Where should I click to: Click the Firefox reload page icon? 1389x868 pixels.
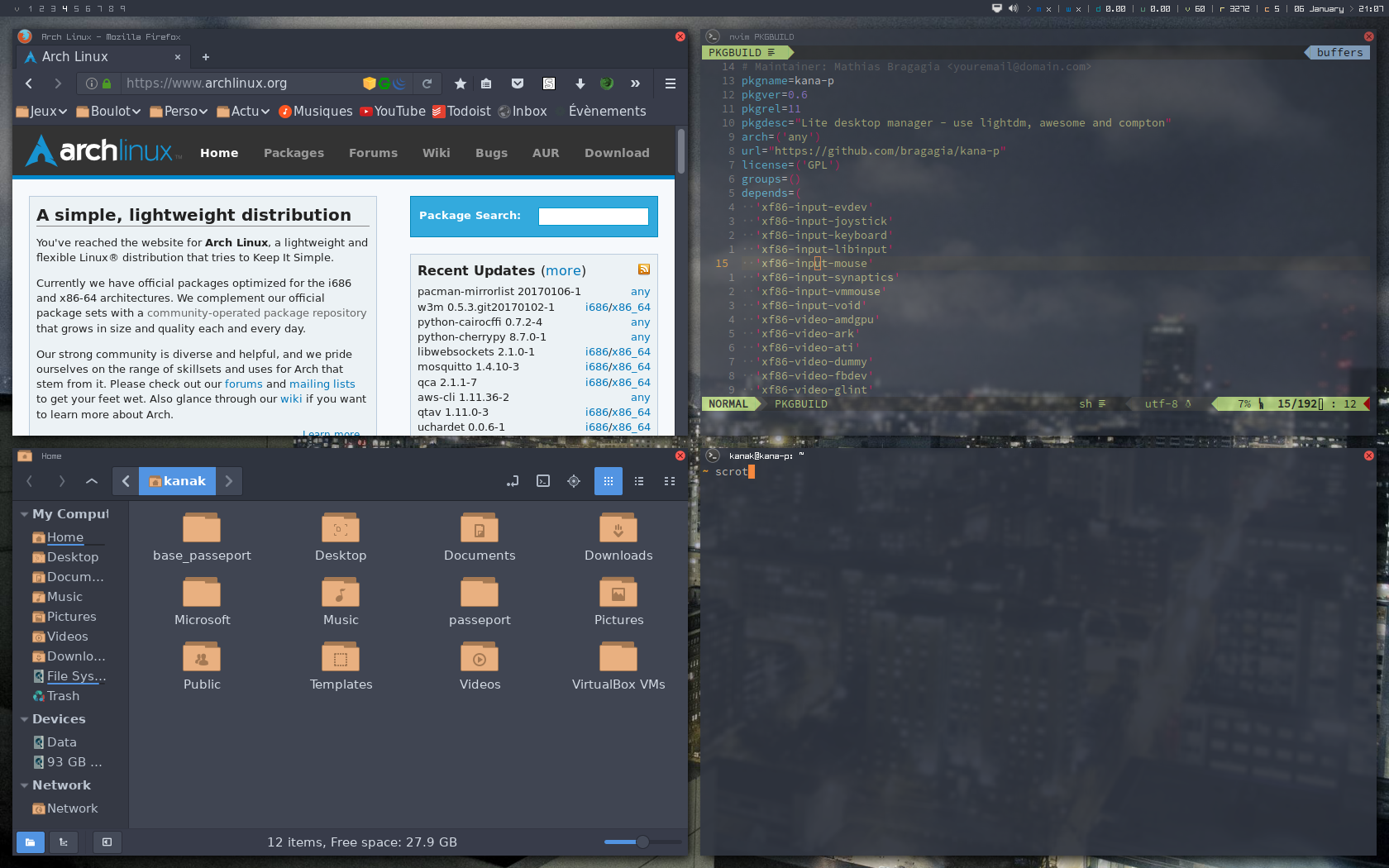tap(427, 83)
